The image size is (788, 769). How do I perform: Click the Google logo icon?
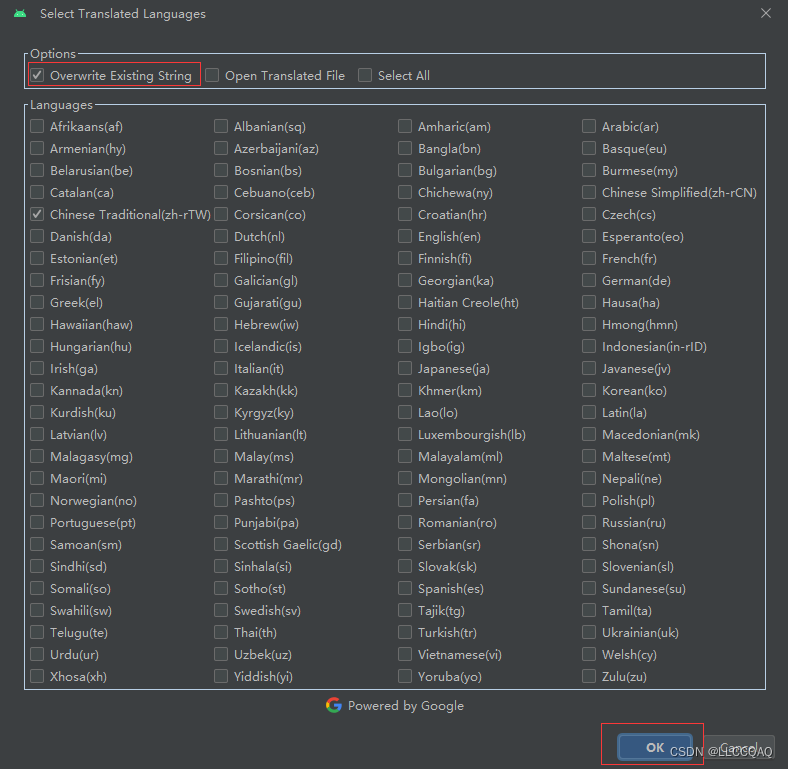(x=334, y=705)
